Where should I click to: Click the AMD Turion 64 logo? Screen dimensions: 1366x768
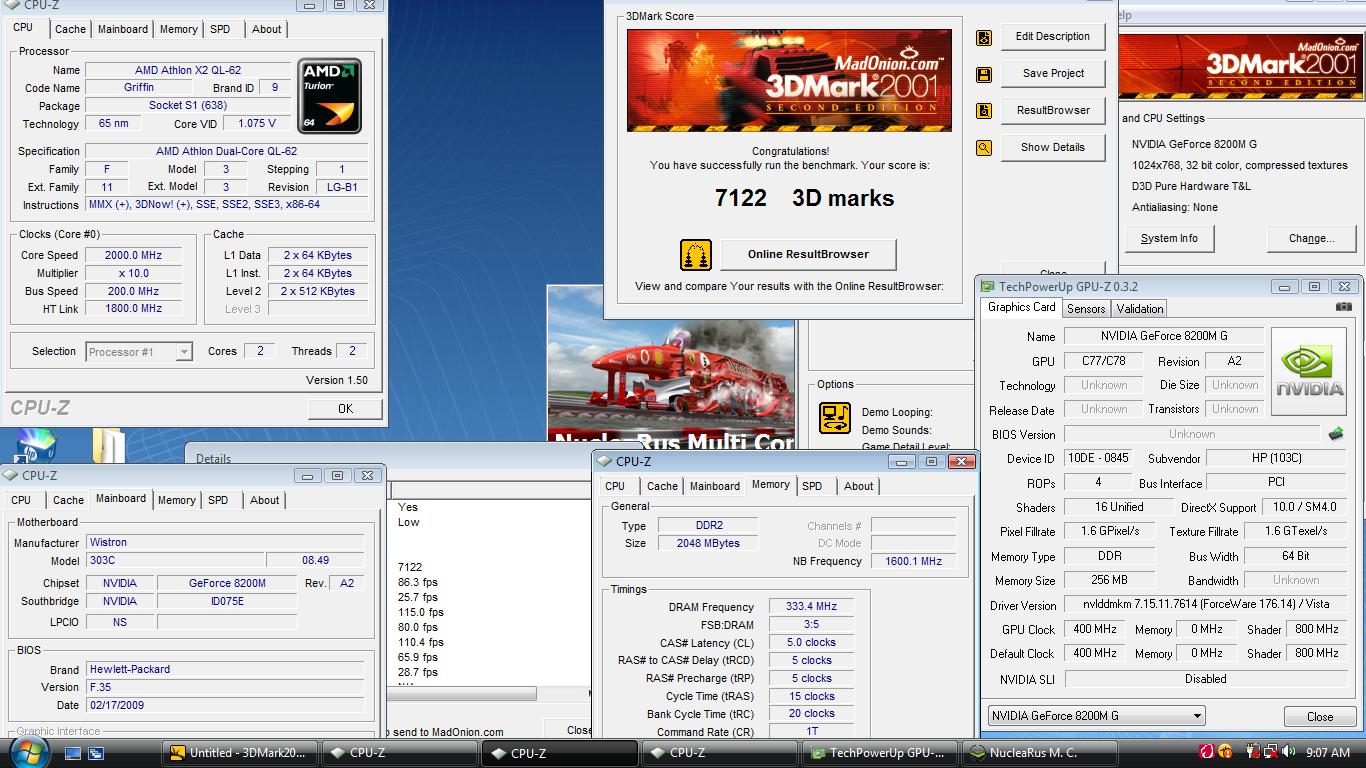coord(329,95)
